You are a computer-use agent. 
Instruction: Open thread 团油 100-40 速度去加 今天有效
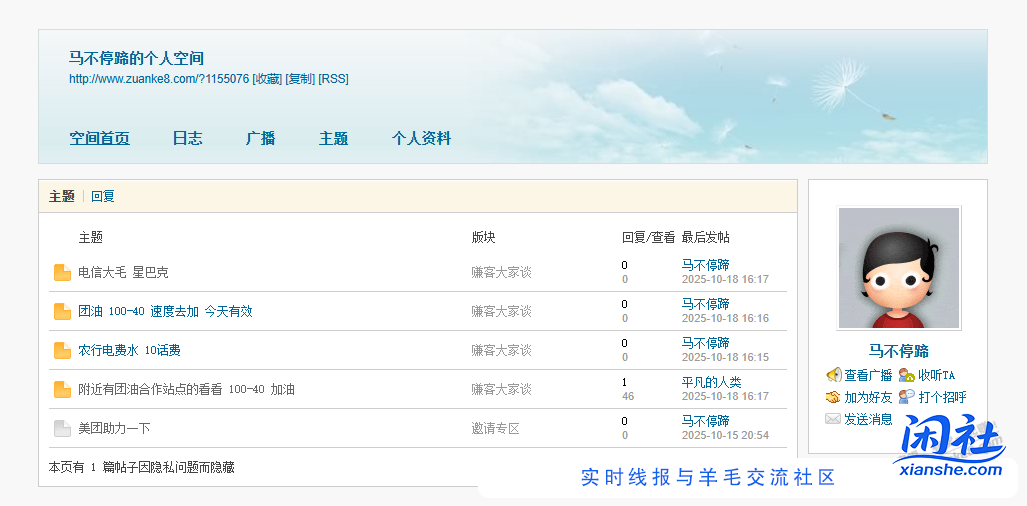(x=165, y=312)
